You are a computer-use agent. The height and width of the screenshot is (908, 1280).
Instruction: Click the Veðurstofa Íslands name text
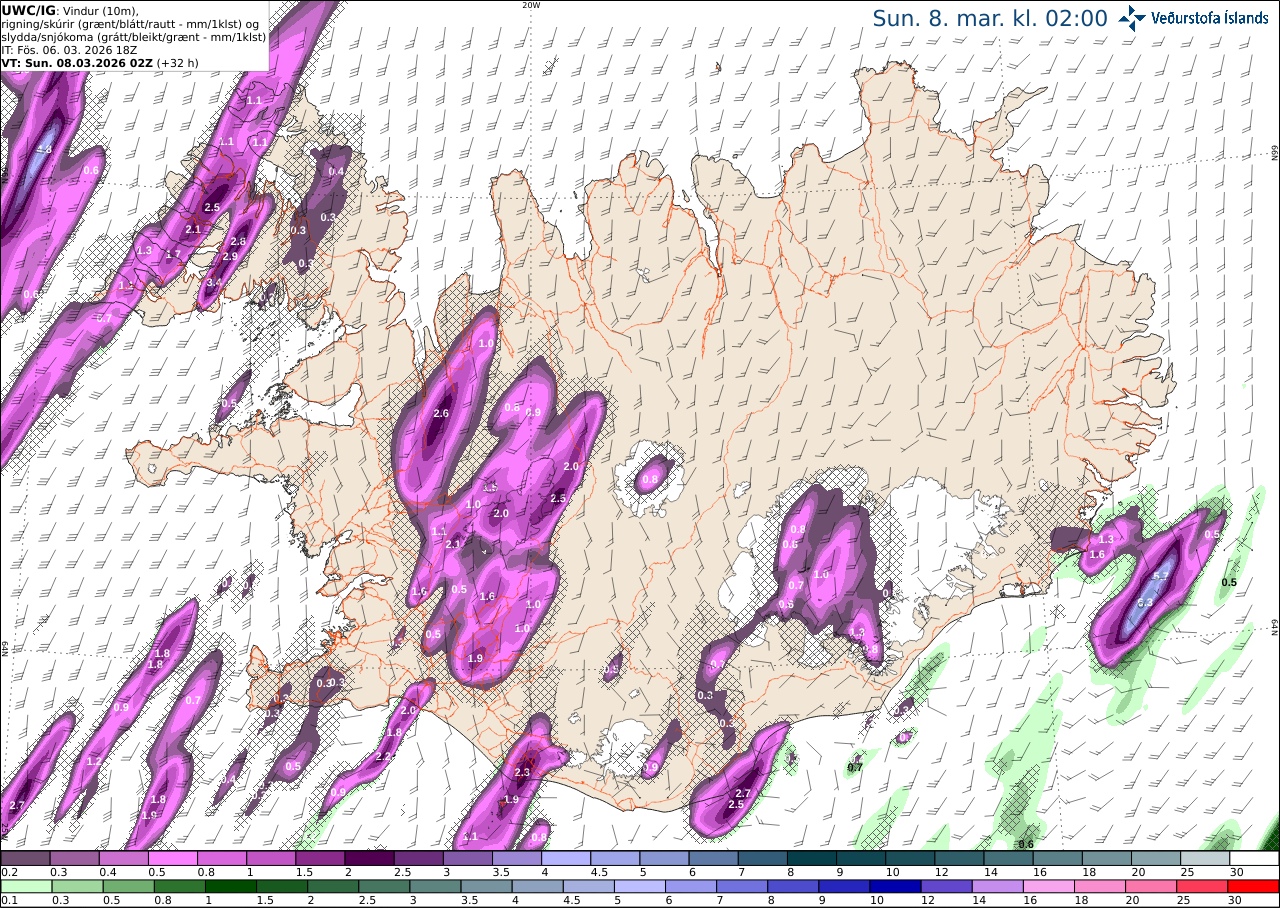coord(1210,18)
